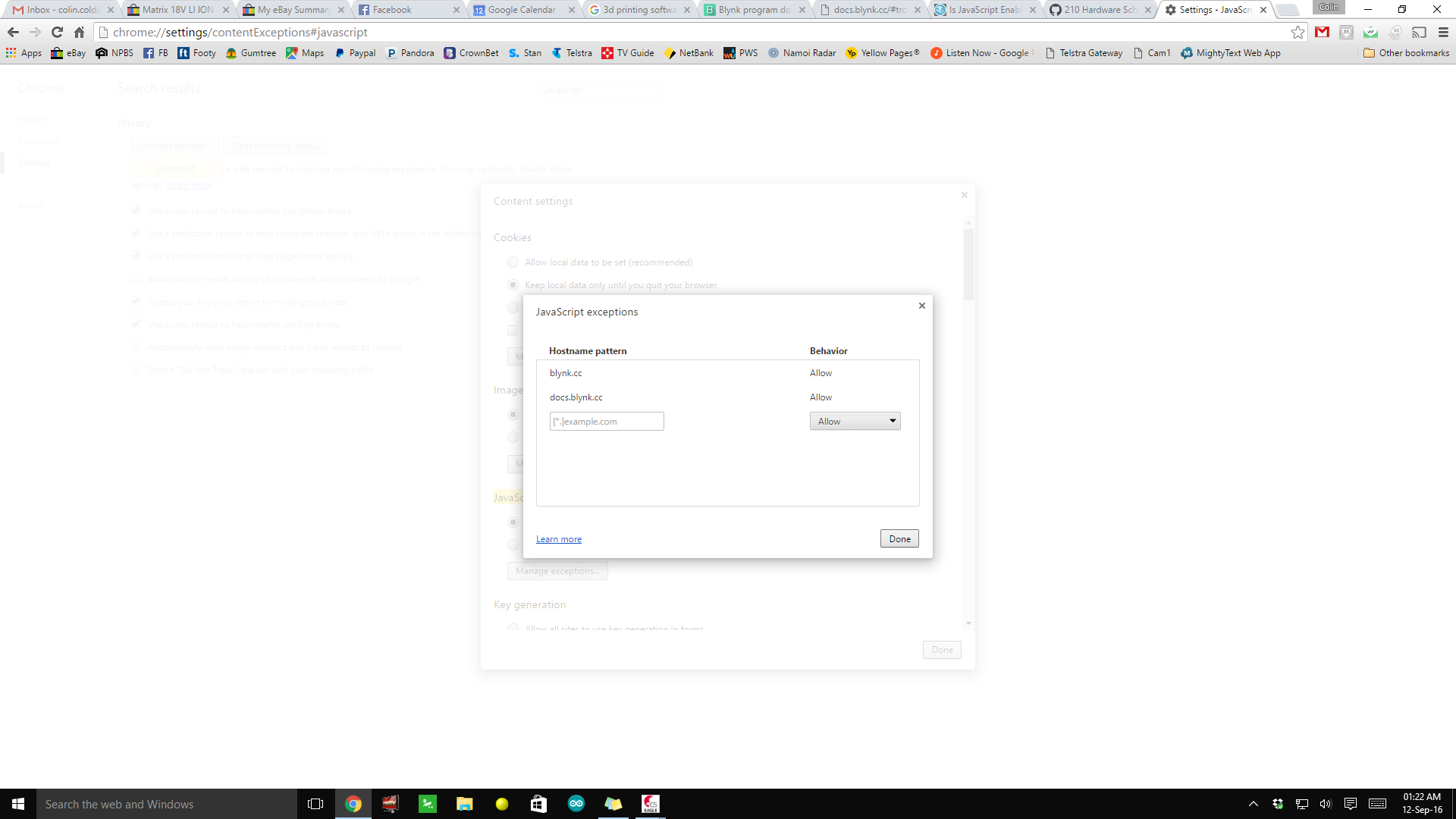
Task: Toggle Do Not Track request checkbox
Action: pyautogui.click(x=136, y=369)
